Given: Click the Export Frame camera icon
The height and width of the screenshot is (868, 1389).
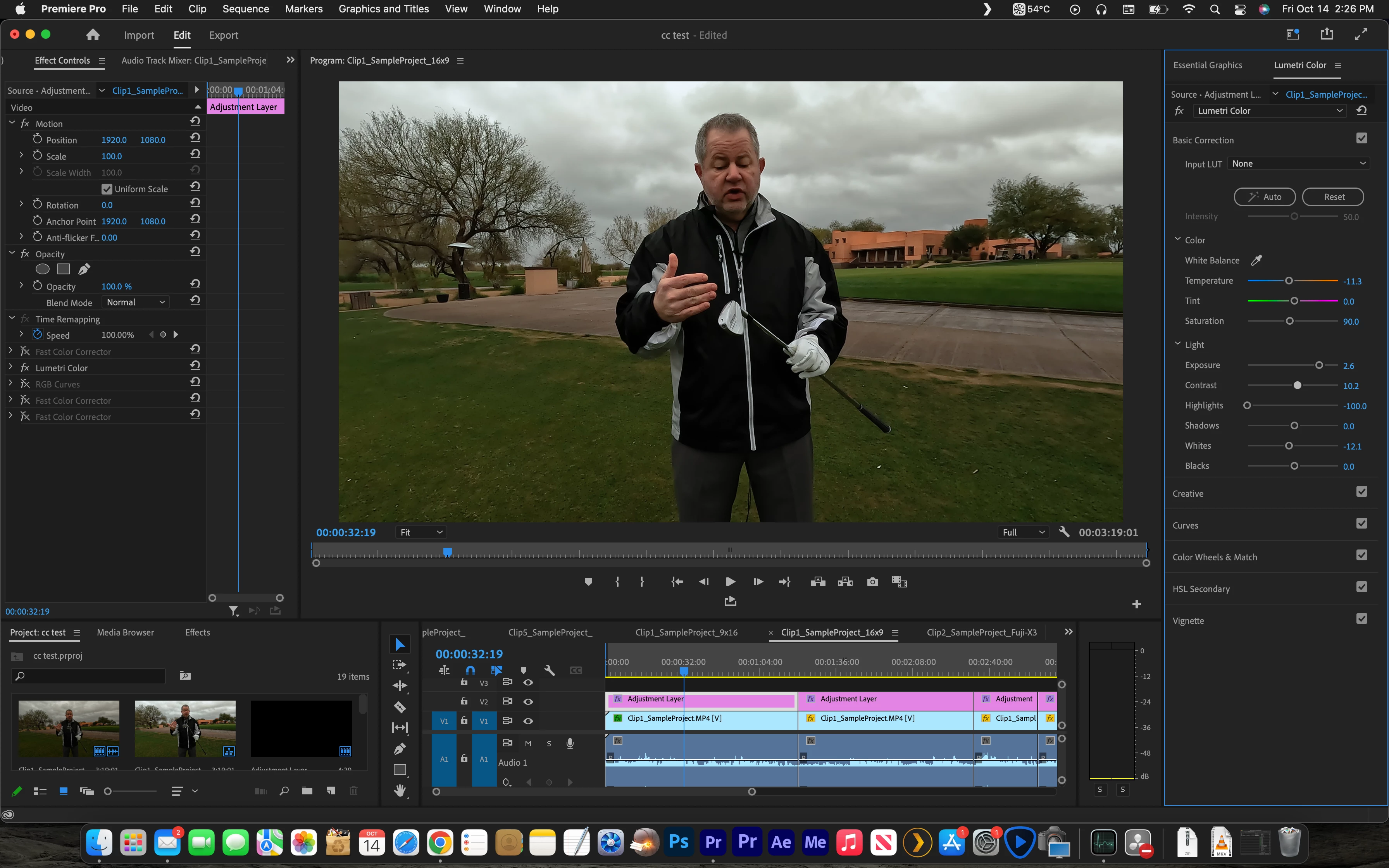Looking at the screenshot, I should point(872,582).
